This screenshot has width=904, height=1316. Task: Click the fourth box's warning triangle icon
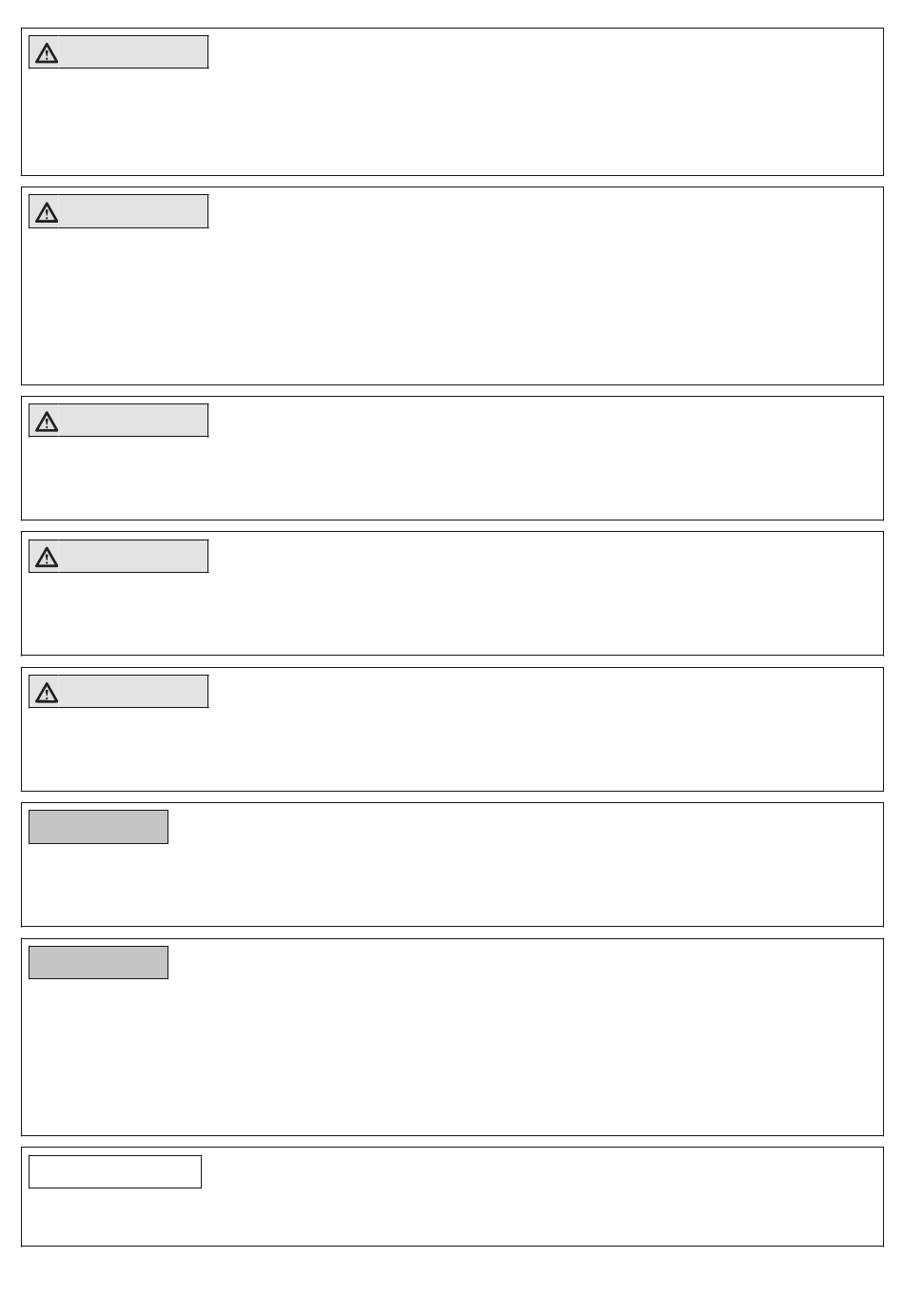pyautogui.click(x=47, y=558)
